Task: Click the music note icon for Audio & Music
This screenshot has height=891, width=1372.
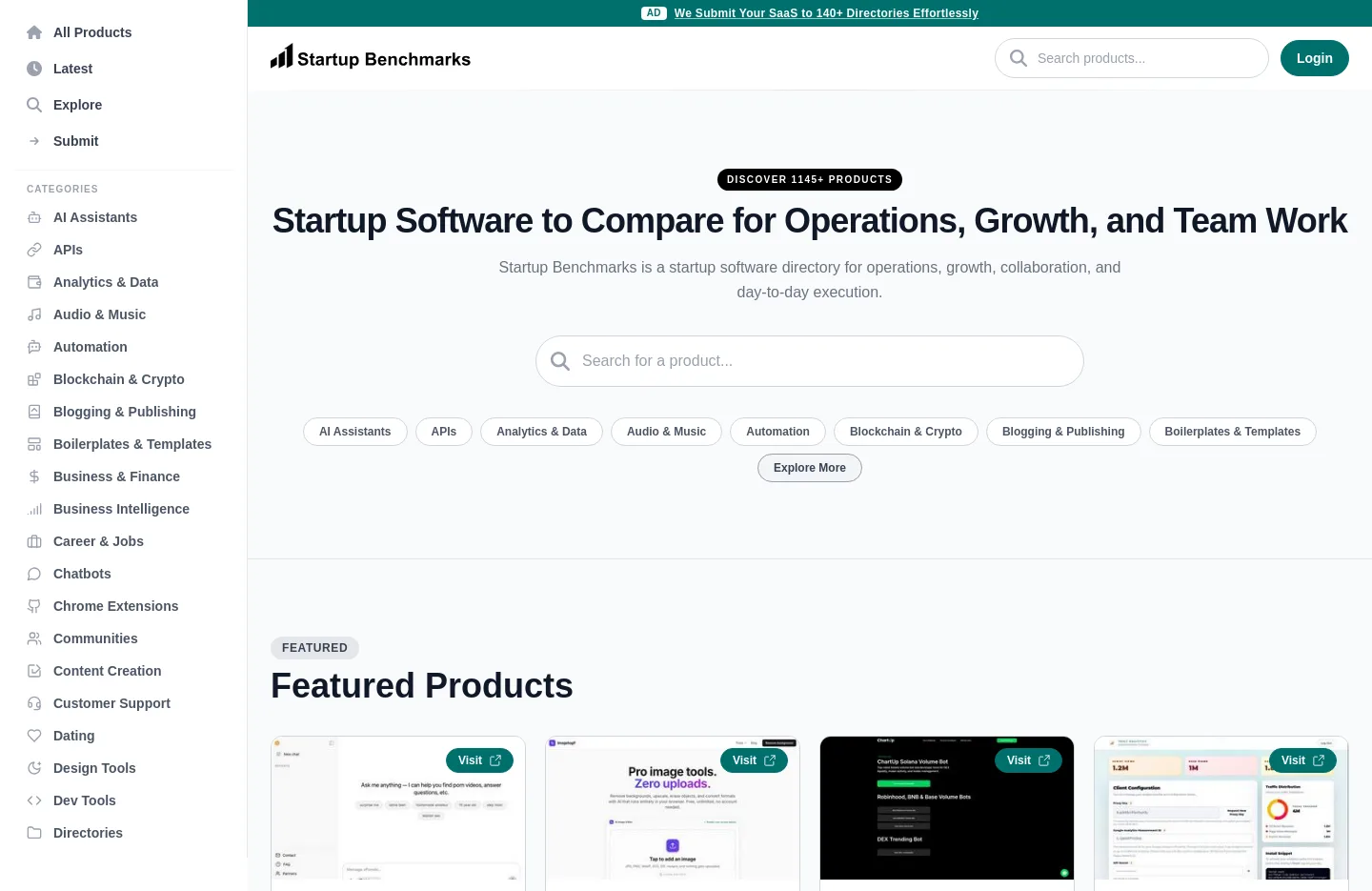Action: [x=34, y=314]
